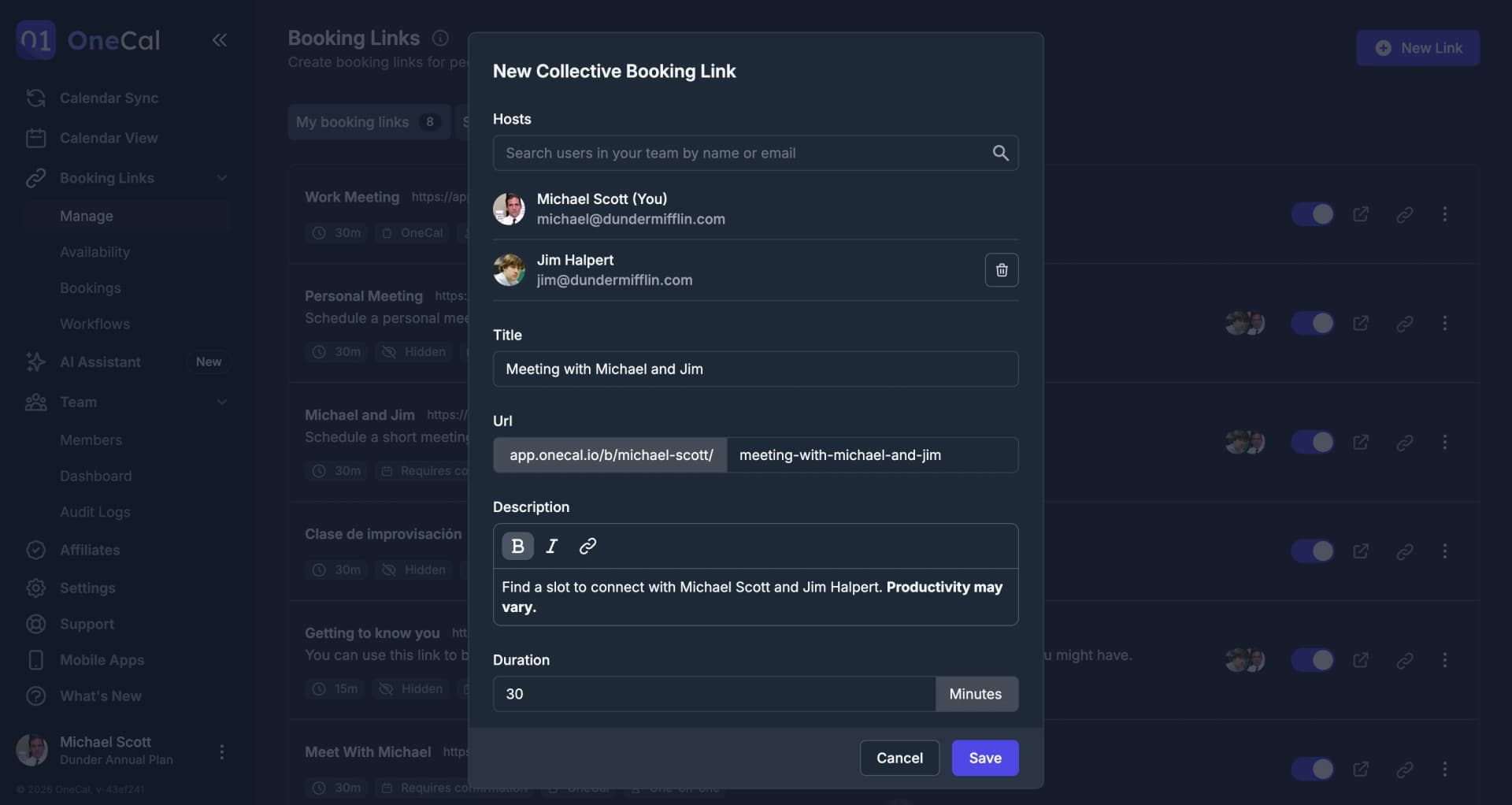Viewport: 1512px width, 805px height.
Task: Select Manage under Booking Links
Action: [x=87, y=216]
